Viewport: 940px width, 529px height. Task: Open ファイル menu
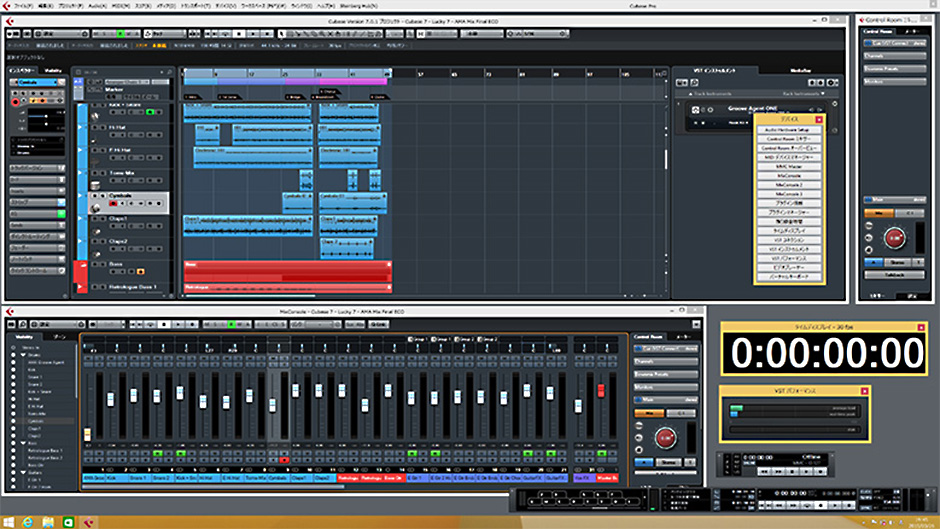coord(23,5)
